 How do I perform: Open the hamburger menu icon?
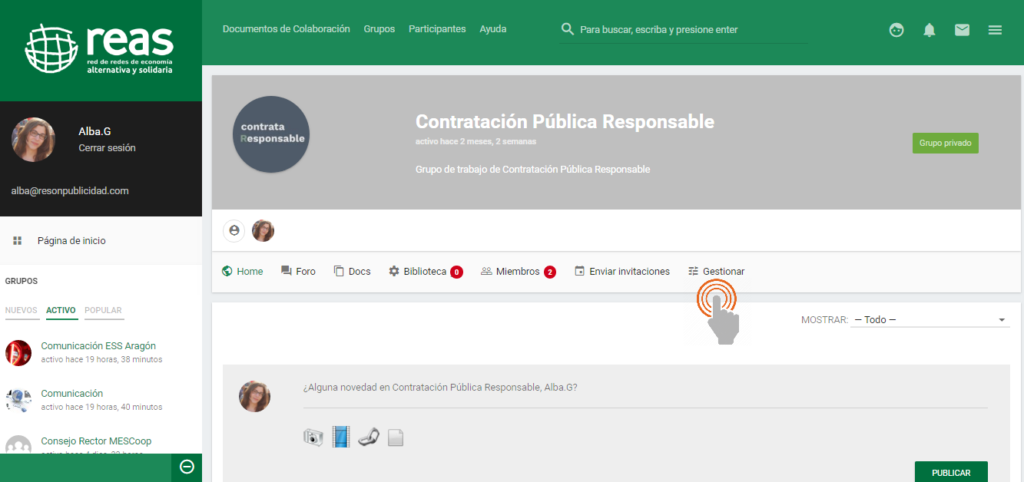coord(995,30)
